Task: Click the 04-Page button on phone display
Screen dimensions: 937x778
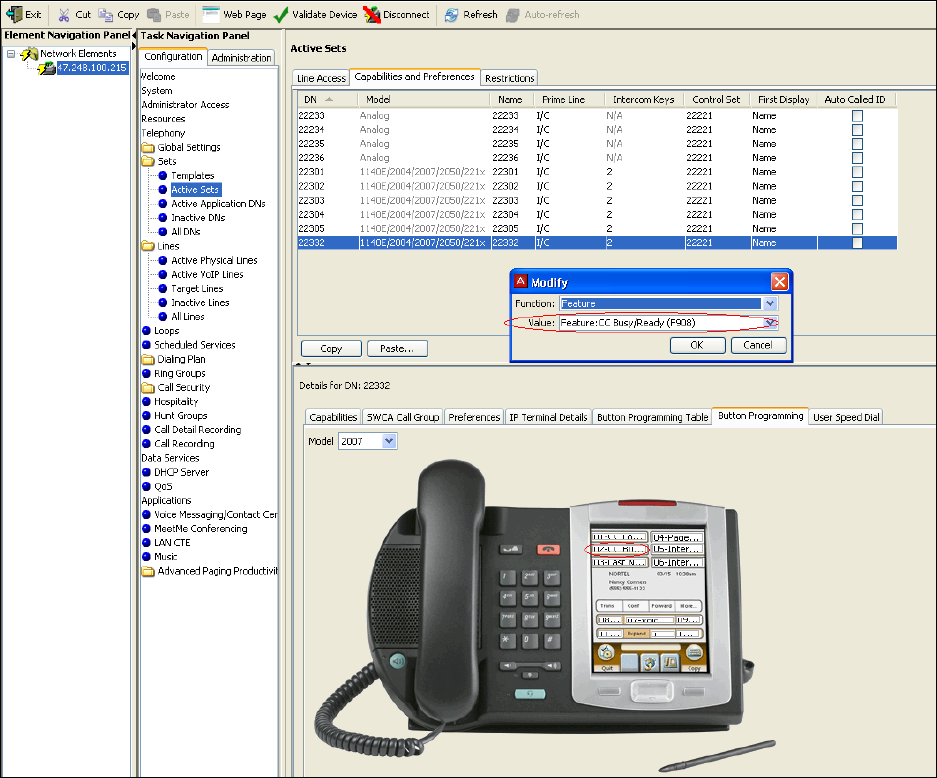Action: [x=677, y=537]
